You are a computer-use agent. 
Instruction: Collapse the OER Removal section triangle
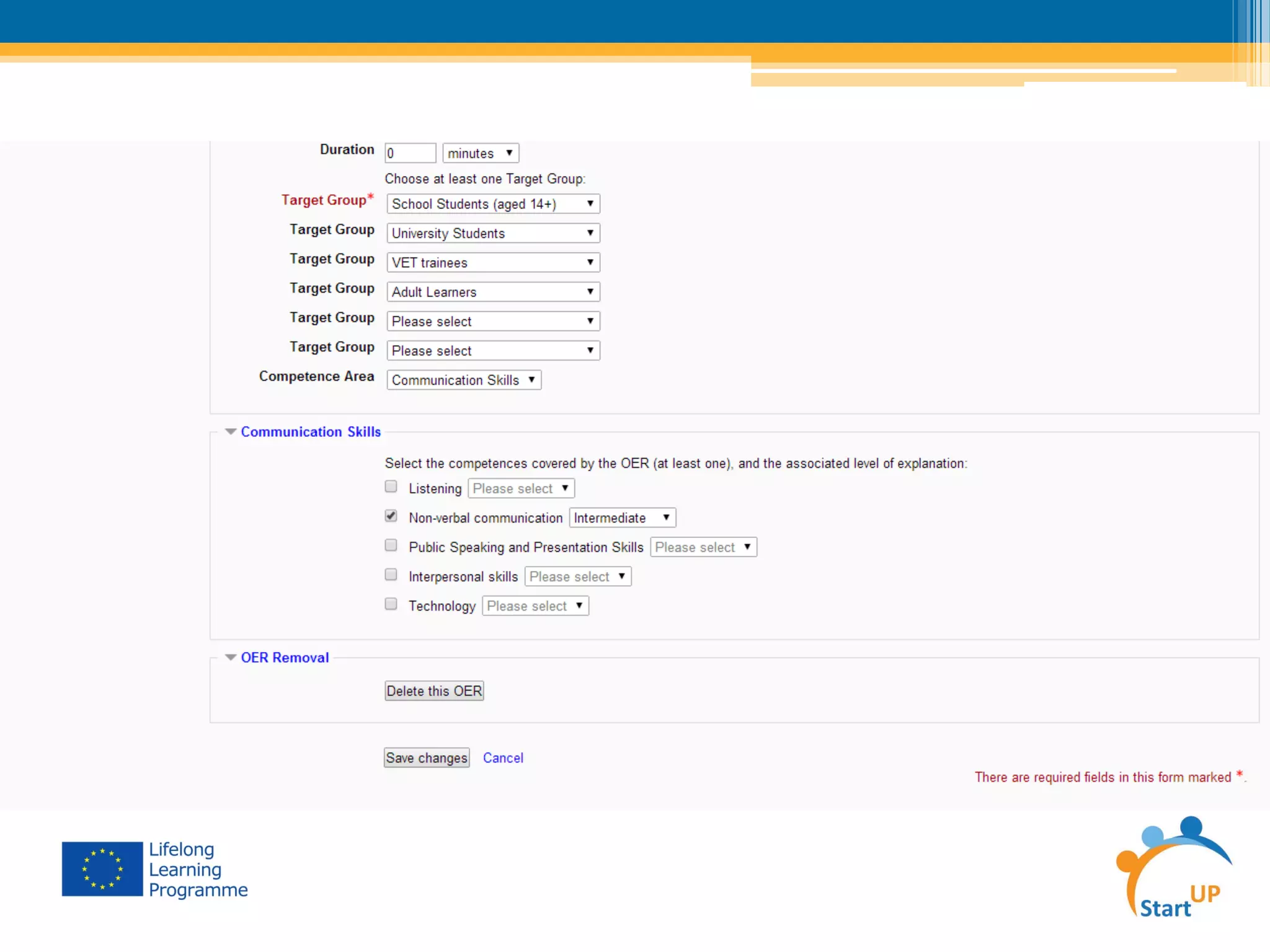point(231,657)
